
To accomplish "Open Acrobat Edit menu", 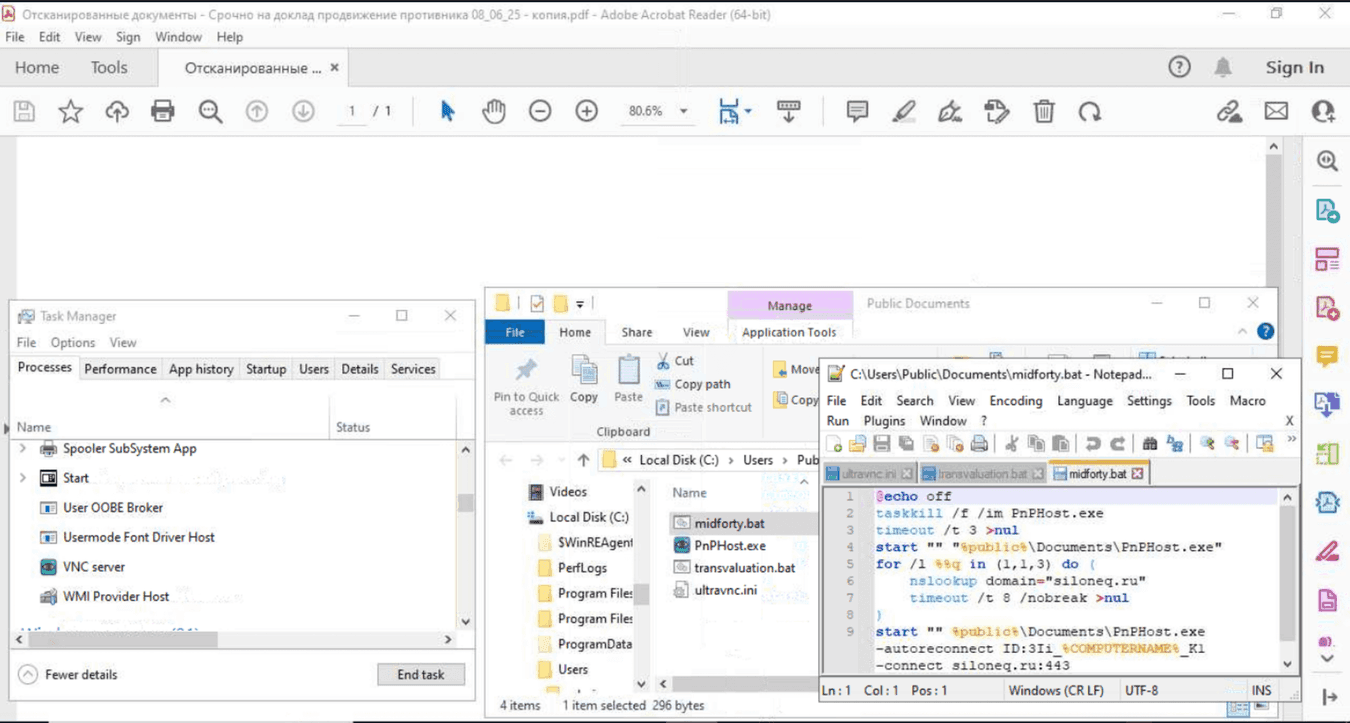I will (50, 37).
